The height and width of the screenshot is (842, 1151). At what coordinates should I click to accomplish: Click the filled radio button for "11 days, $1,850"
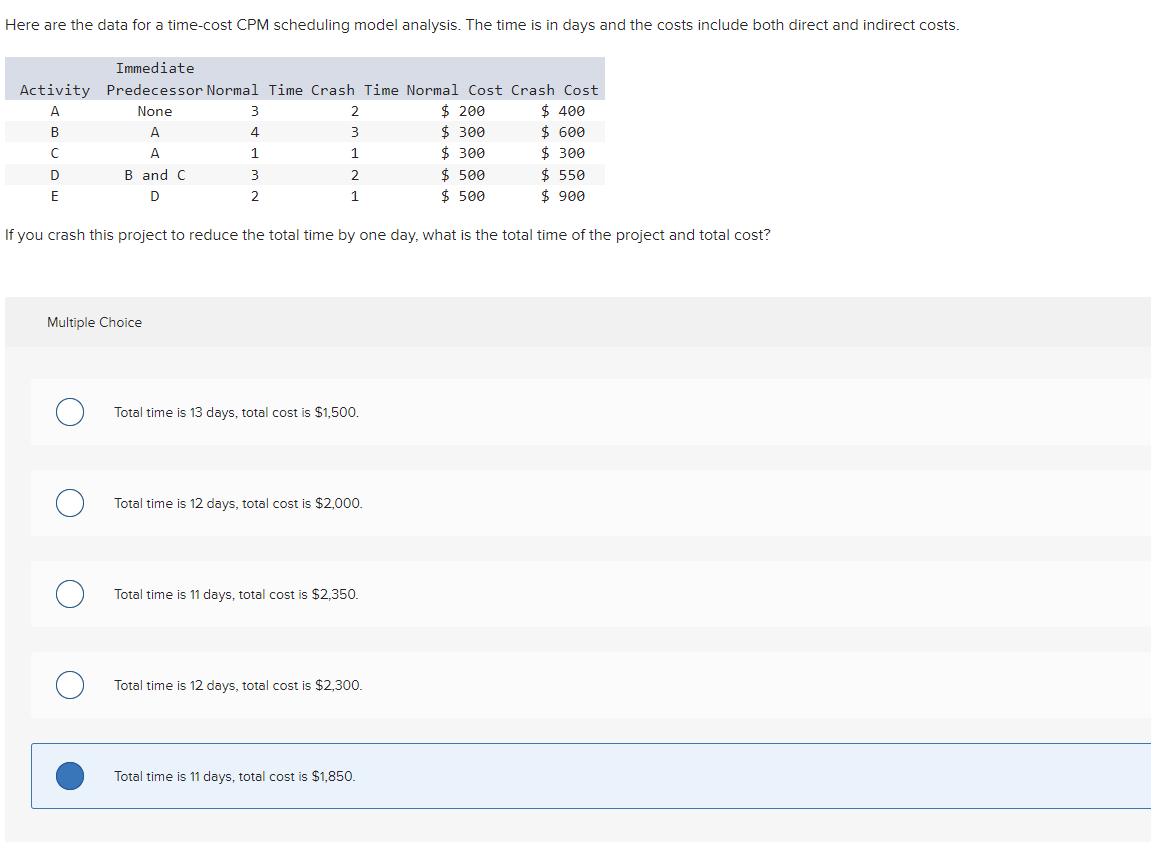tap(69, 776)
